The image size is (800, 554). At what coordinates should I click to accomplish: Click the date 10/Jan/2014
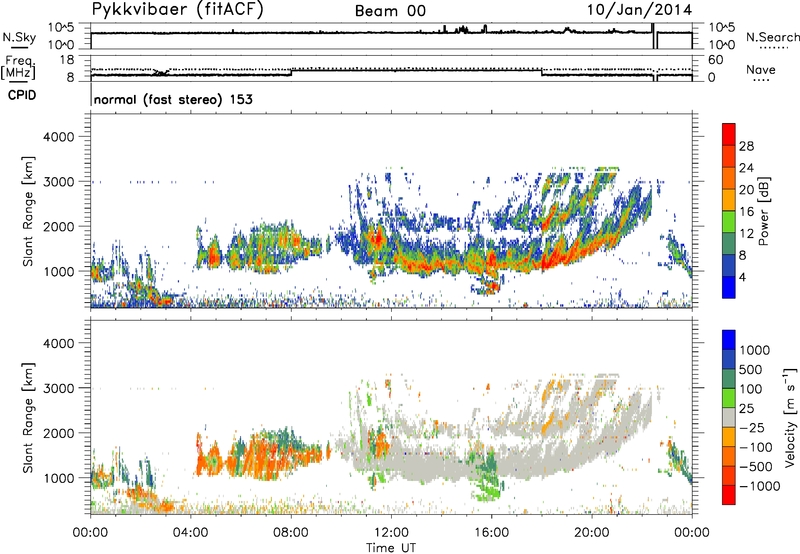(x=639, y=10)
